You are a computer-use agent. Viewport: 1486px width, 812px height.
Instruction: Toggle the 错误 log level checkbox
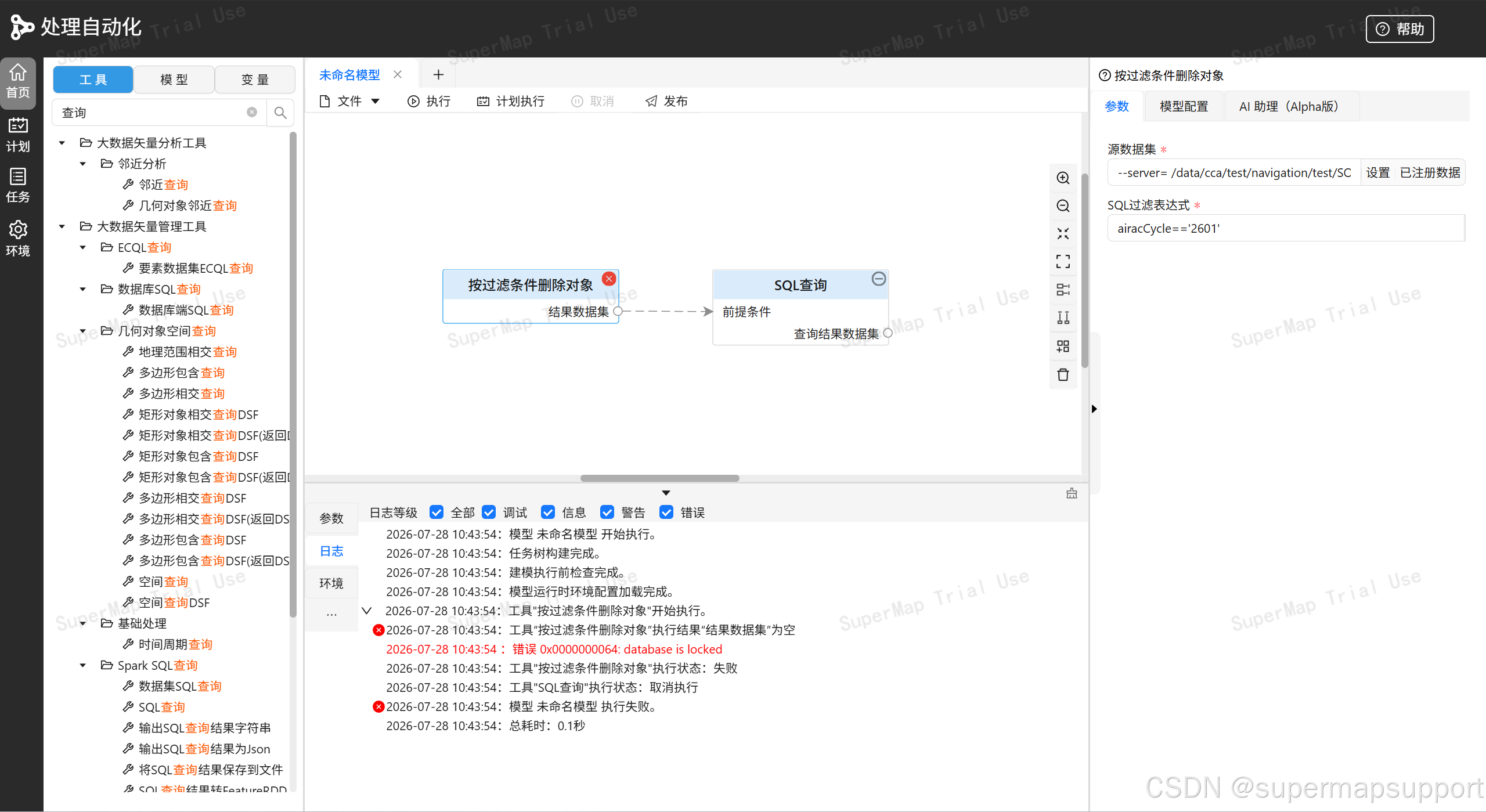[x=666, y=512]
